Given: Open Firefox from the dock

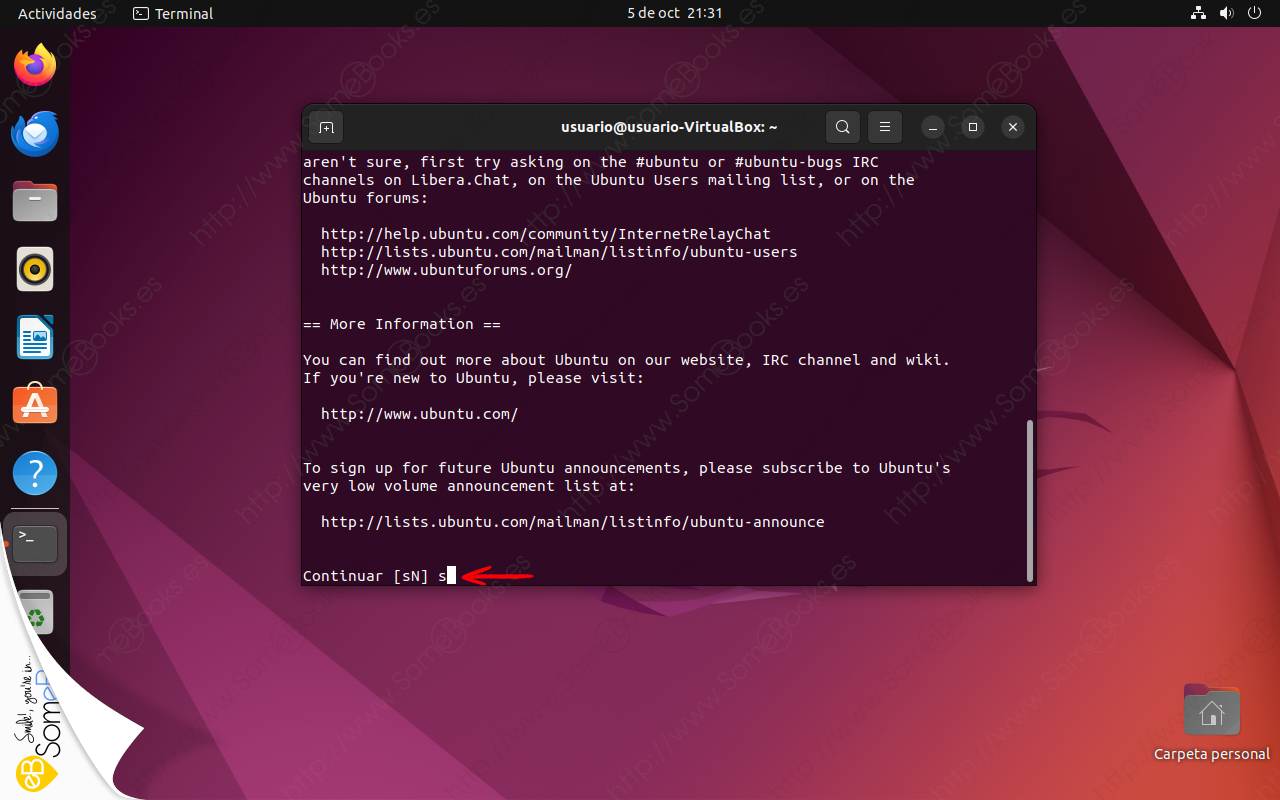Looking at the screenshot, I should pos(35,66).
